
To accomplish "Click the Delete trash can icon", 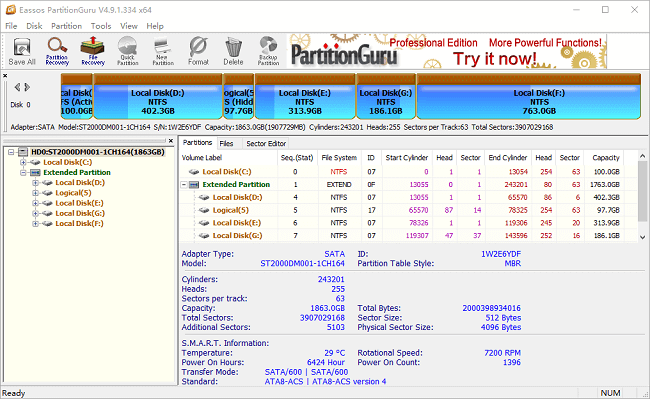I will coord(233,51).
